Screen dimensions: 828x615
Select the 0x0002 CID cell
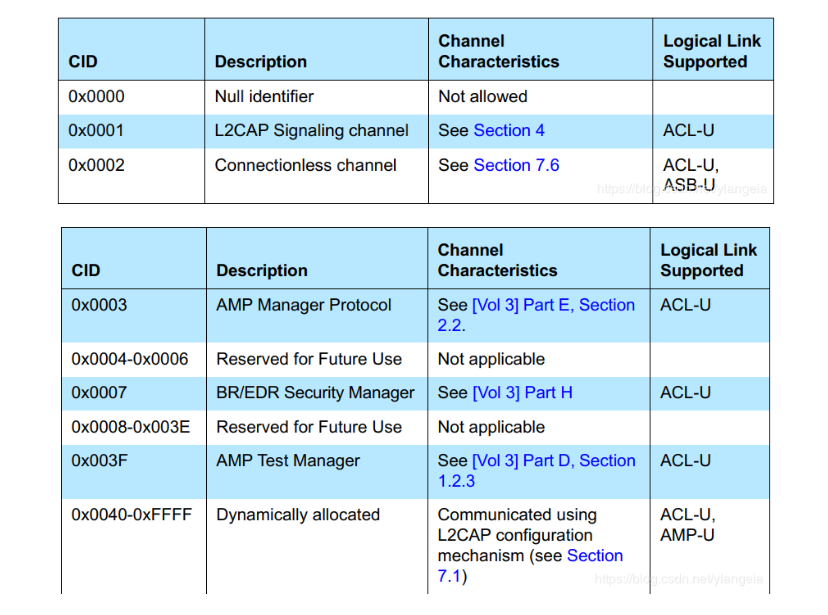(x=97, y=165)
